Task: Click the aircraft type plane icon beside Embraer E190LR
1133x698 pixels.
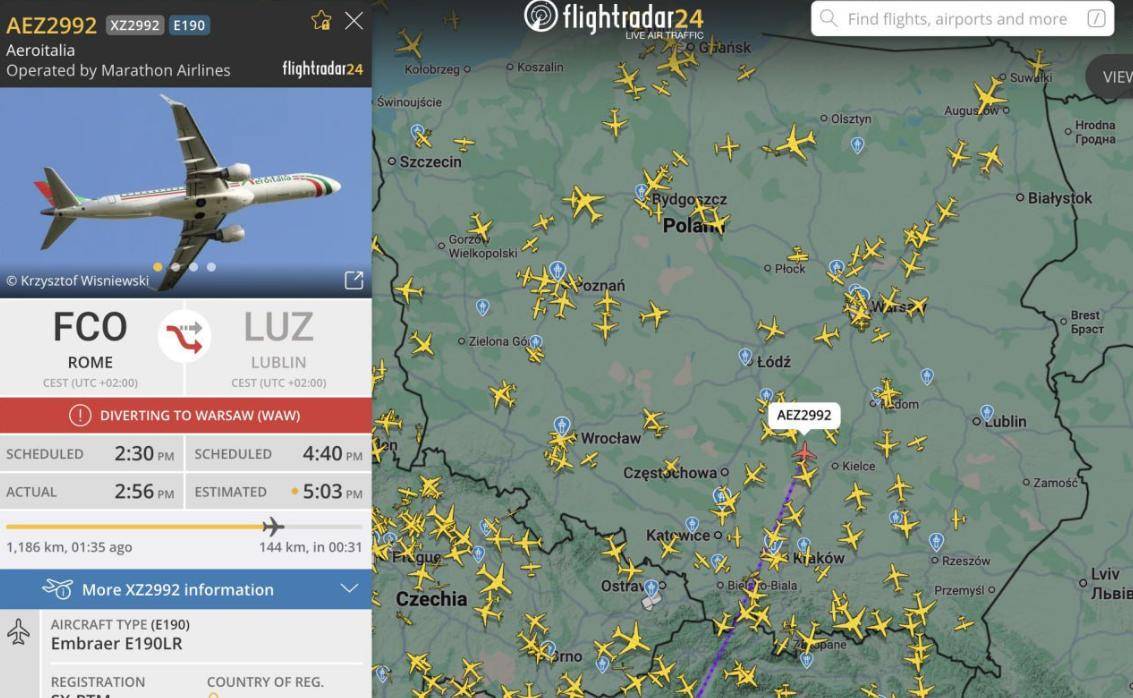Action: point(18,632)
